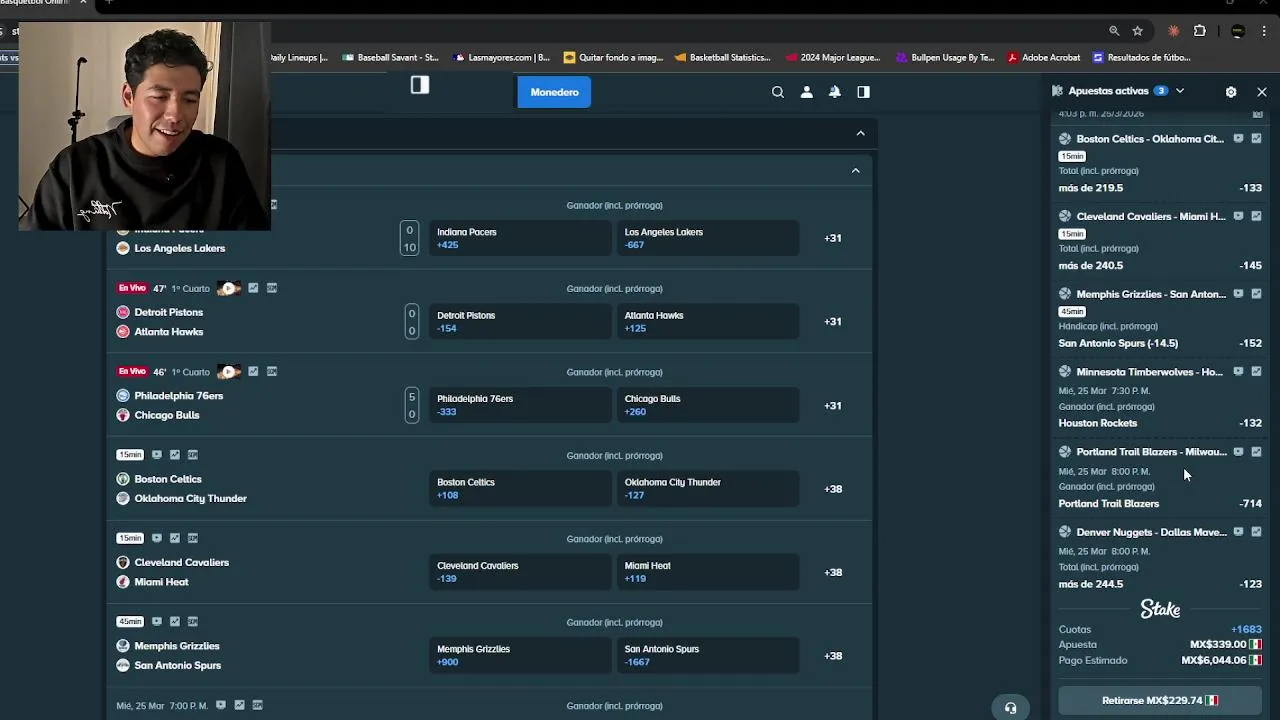Click the Monedero button
The image size is (1280, 720).
point(554,92)
